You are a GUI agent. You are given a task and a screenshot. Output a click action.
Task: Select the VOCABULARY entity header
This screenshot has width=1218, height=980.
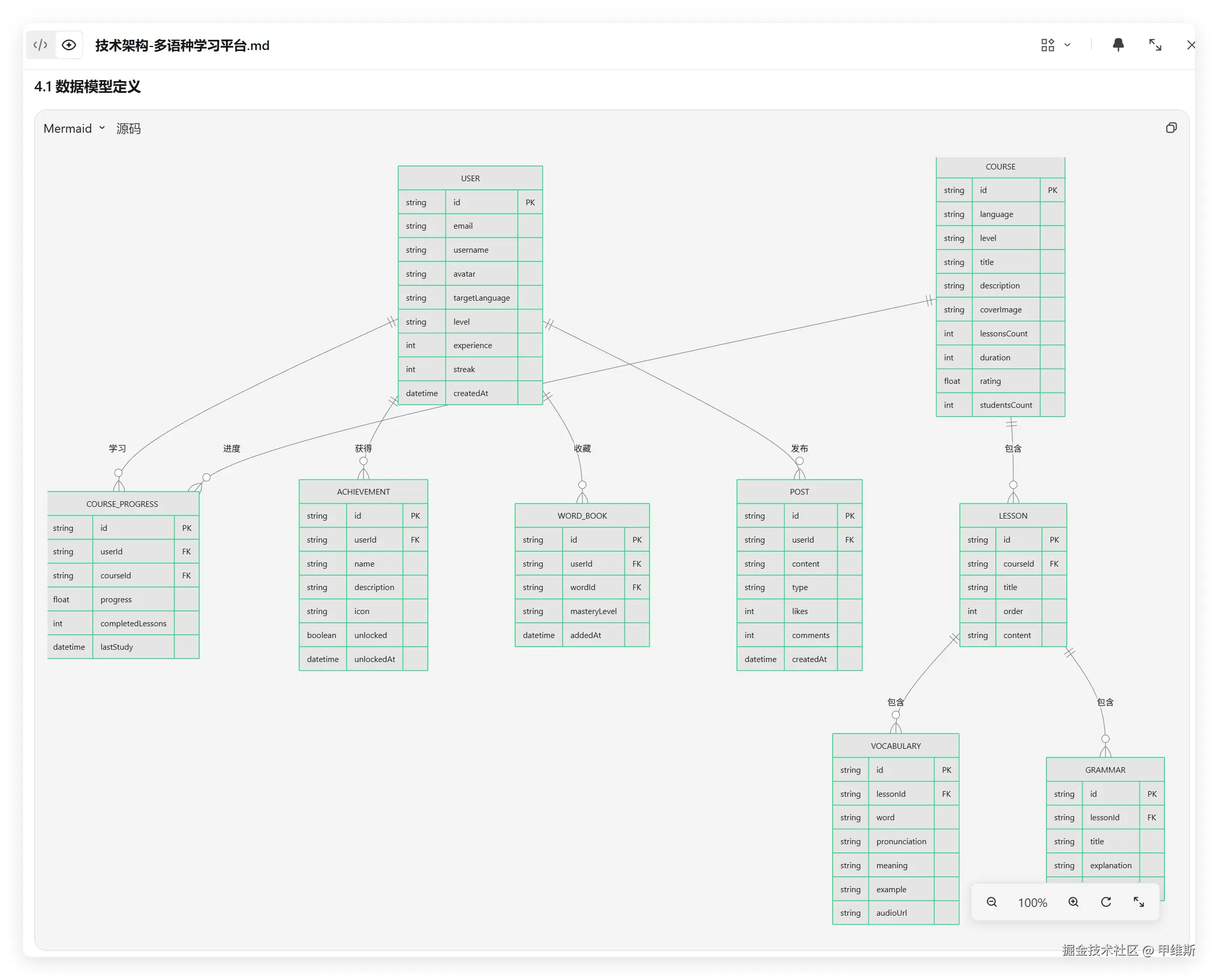pos(895,746)
